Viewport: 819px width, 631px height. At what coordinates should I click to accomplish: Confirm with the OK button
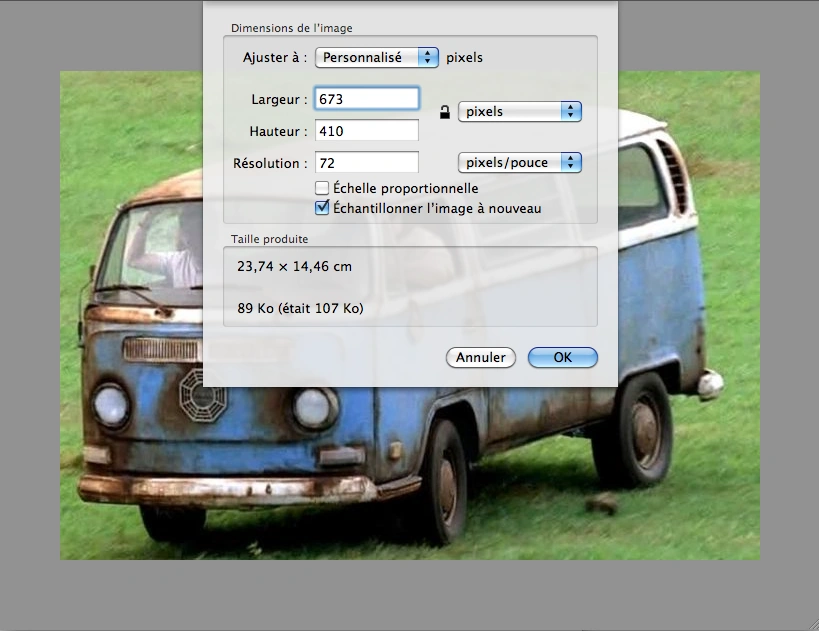563,357
